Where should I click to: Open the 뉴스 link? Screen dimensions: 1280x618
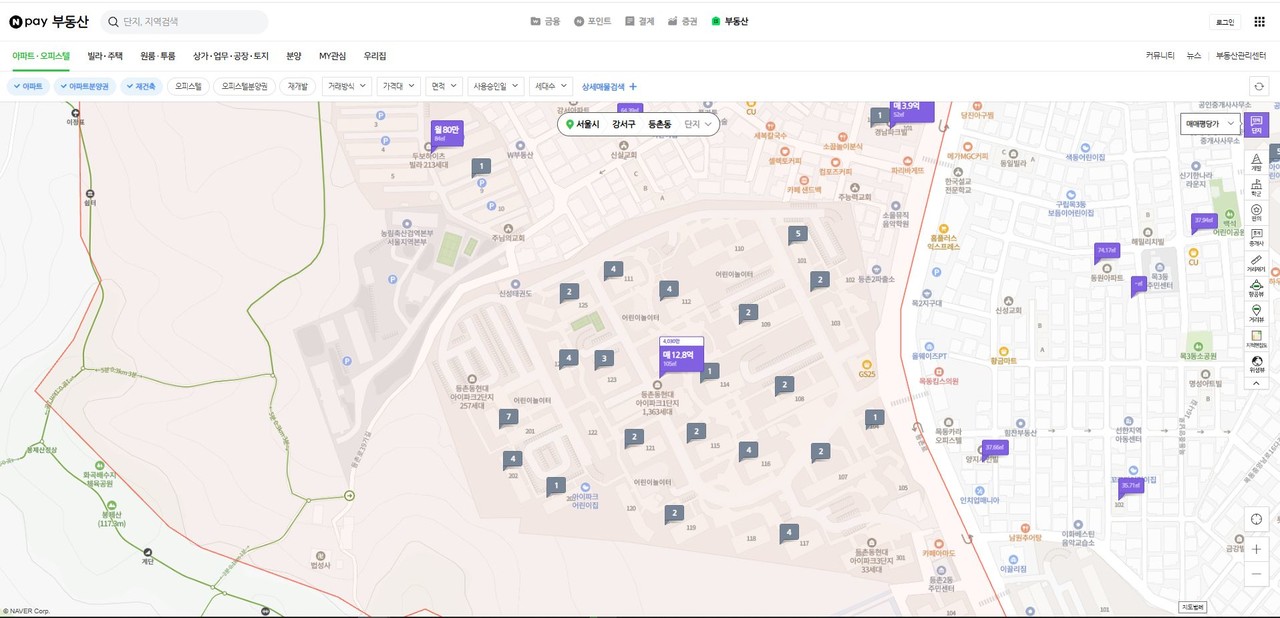[x=1194, y=56]
